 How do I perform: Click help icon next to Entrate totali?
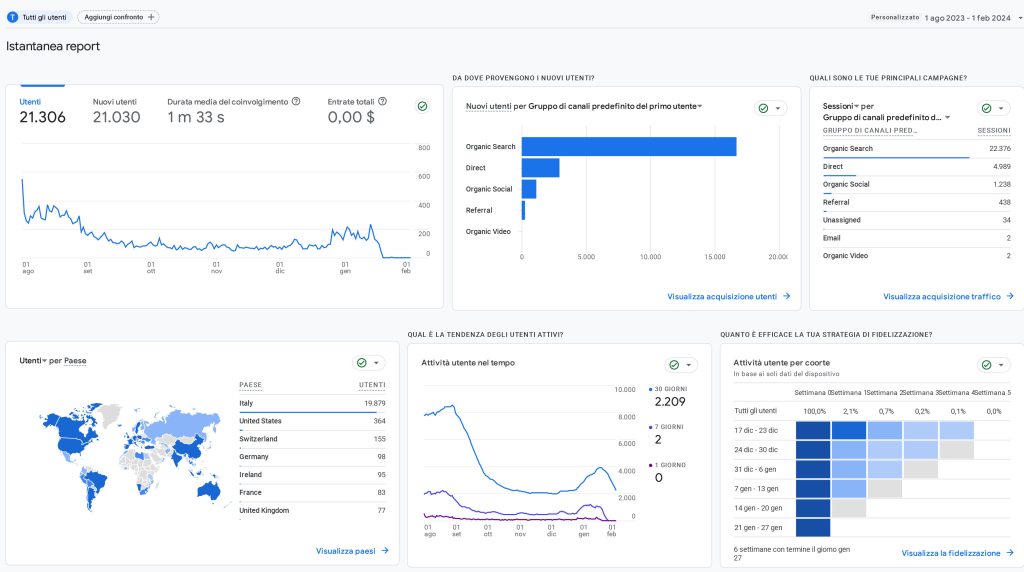[382, 102]
